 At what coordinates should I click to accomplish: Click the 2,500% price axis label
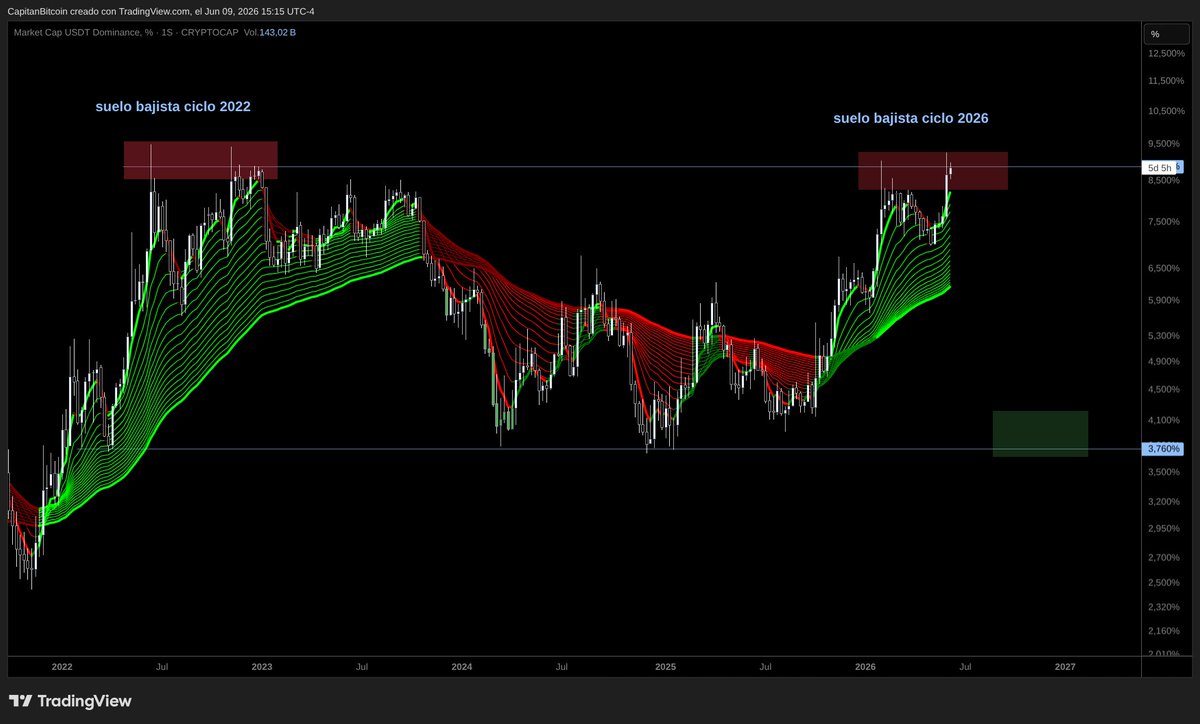tap(1163, 583)
